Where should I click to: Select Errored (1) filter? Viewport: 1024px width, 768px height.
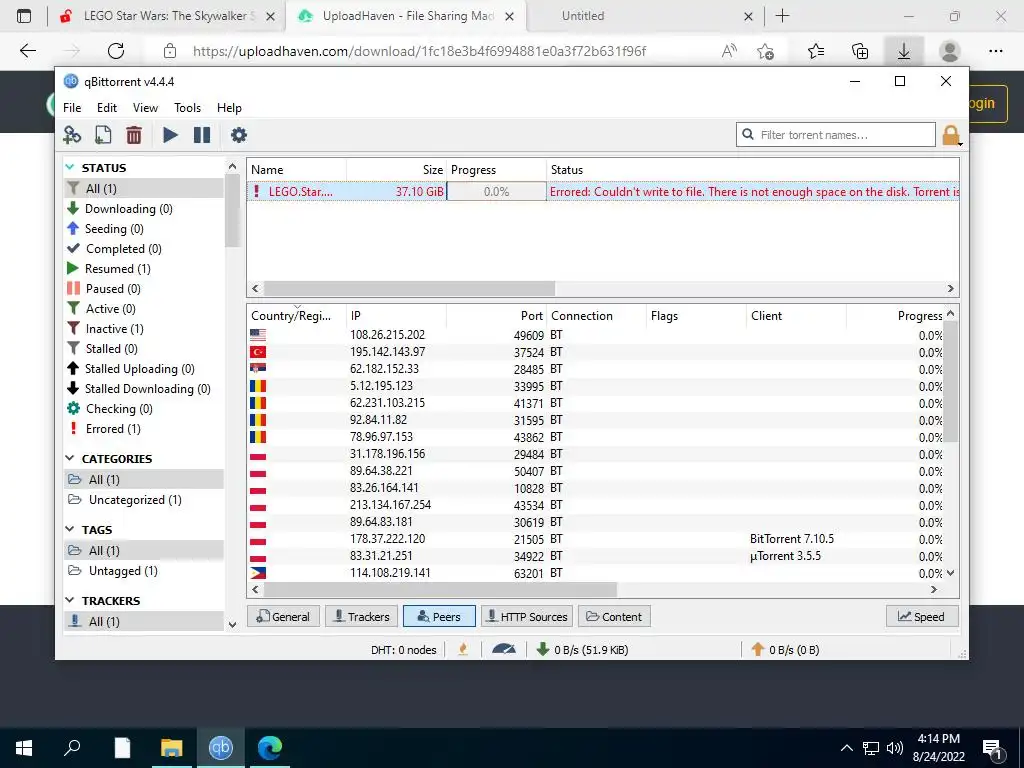click(144, 429)
